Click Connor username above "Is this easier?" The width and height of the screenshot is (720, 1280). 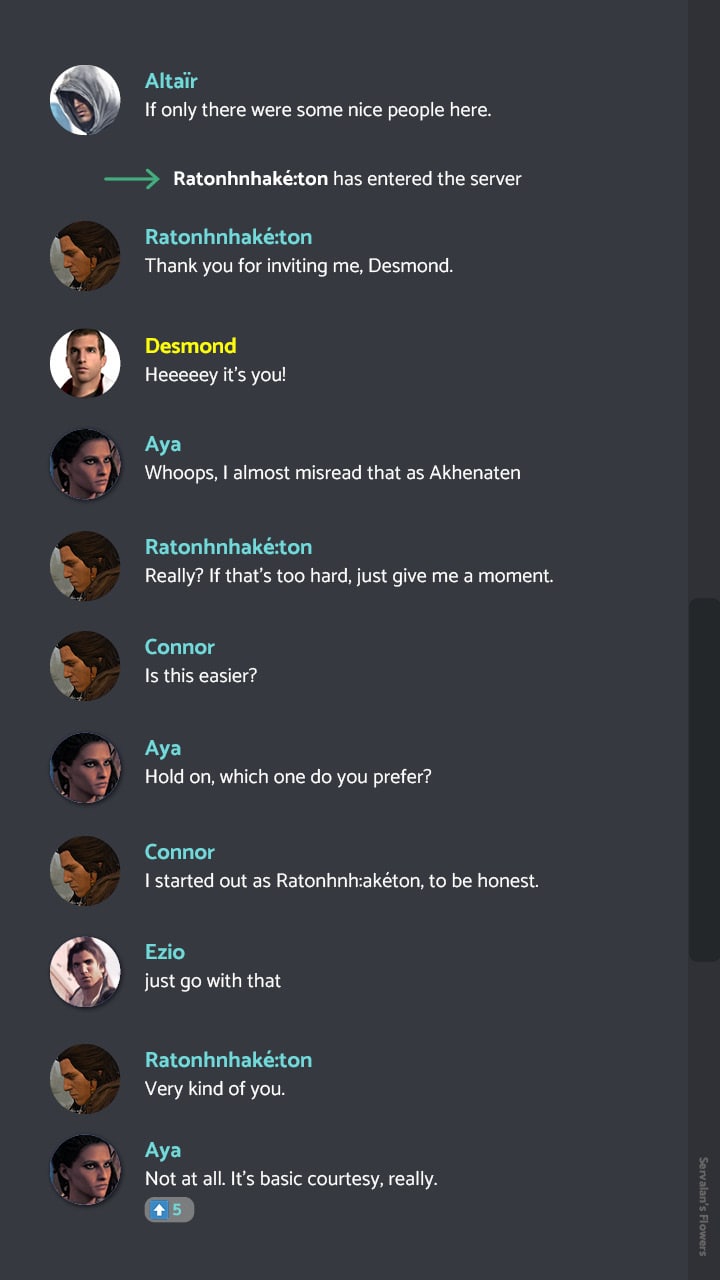180,647
